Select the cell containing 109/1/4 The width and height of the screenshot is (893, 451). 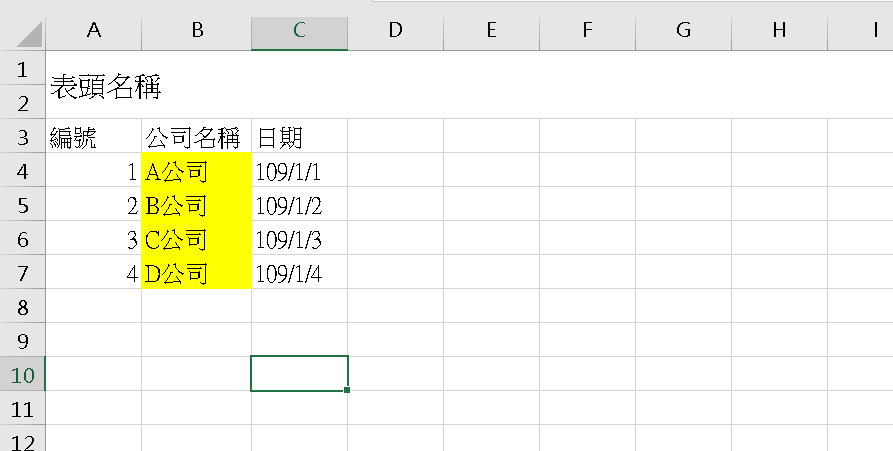(299, 272)
